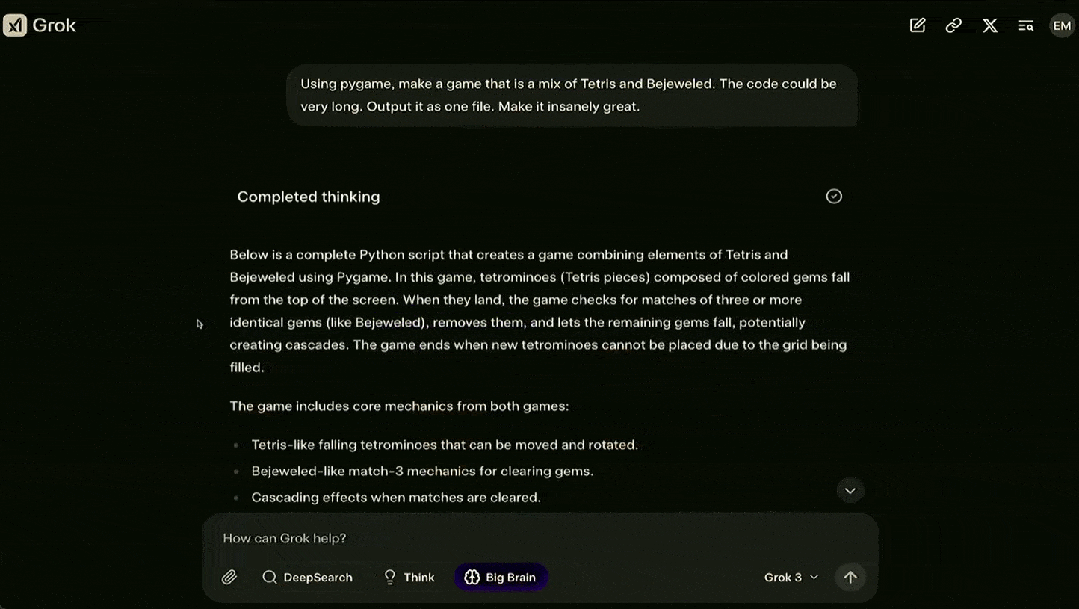The height and width of the screenshot is (609, 1079).
Task: Open the Grok 3 model dropdown
Action: click(791, 577)
